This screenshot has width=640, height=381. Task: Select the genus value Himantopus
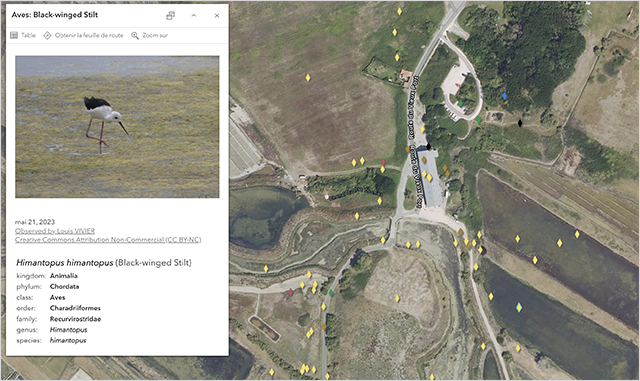point(69,330)
